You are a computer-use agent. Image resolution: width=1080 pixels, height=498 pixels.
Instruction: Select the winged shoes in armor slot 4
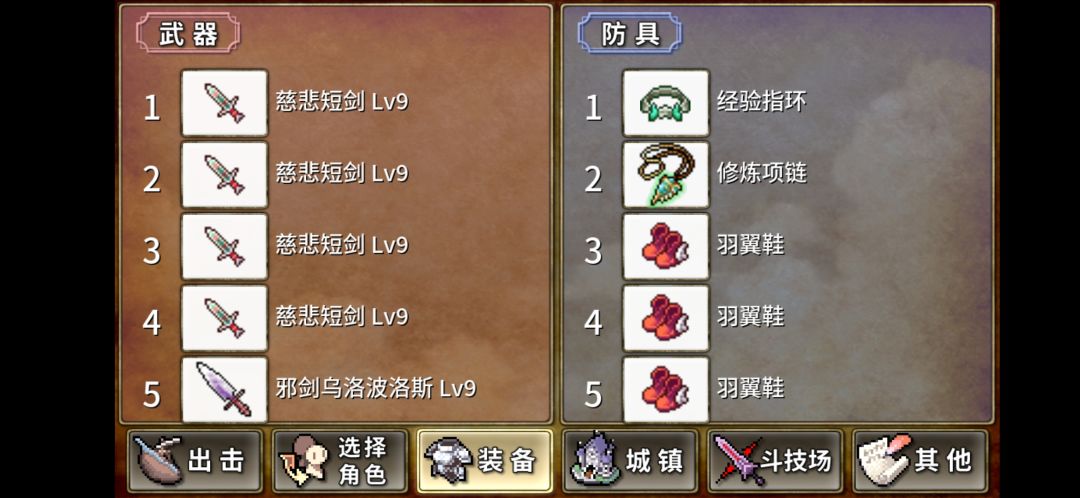coord(665,318)
